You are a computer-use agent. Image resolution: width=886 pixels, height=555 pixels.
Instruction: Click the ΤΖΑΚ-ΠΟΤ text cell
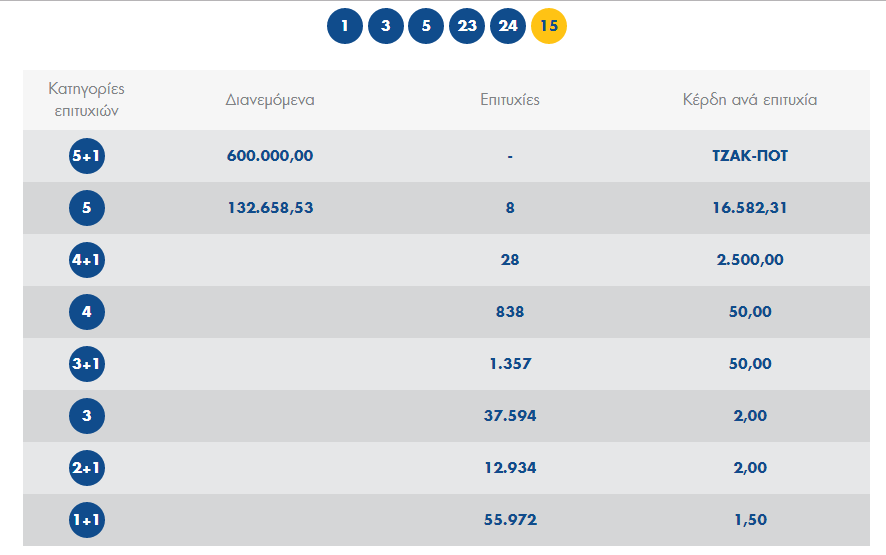pyautogui.click(x=750, y=156)
